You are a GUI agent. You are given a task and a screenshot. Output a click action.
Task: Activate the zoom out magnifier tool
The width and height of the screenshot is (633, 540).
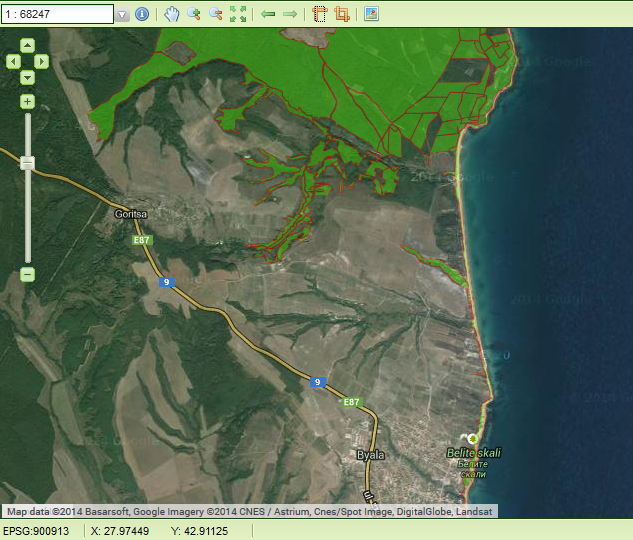pyautogui.click(x=215, y=14)
